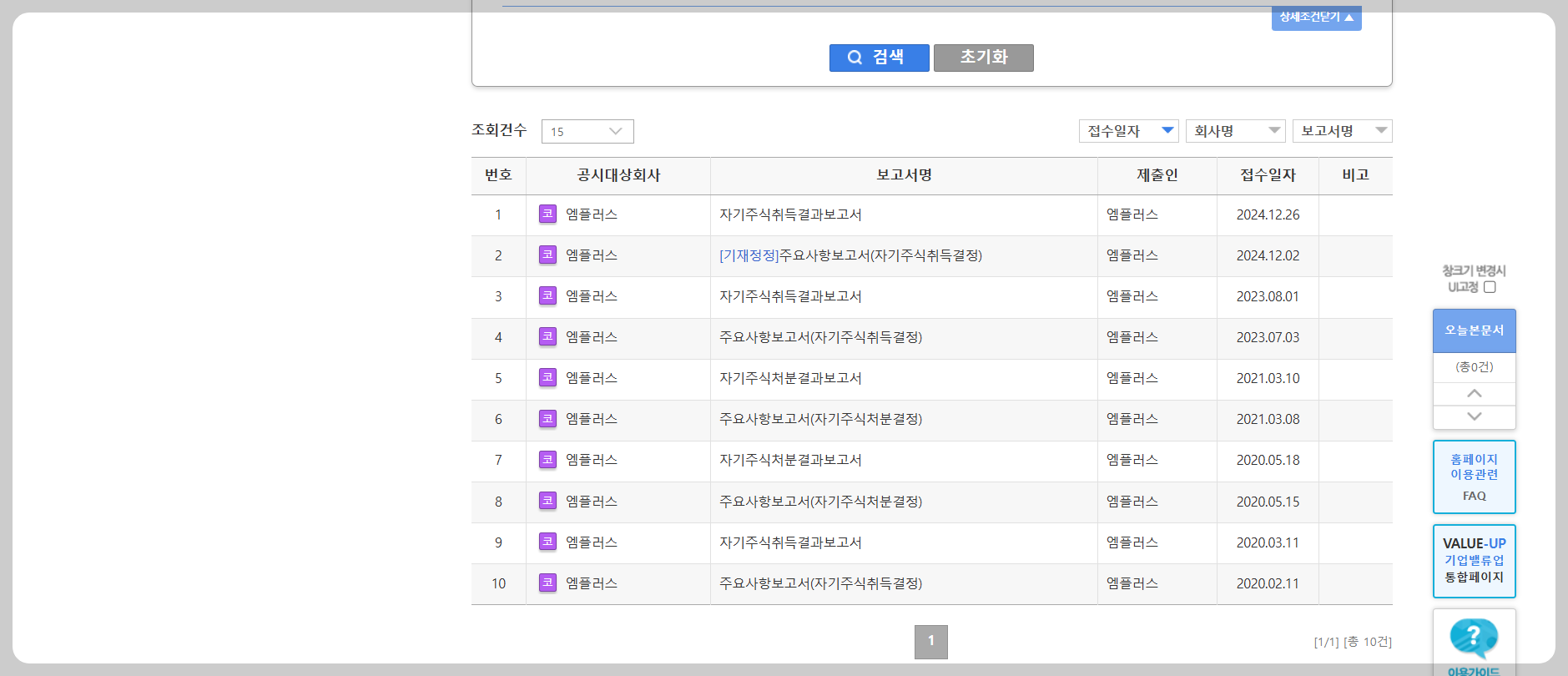Open 엠플러스 company link in row 2
Screen dimensions: 1568x676
click(592, 255)
